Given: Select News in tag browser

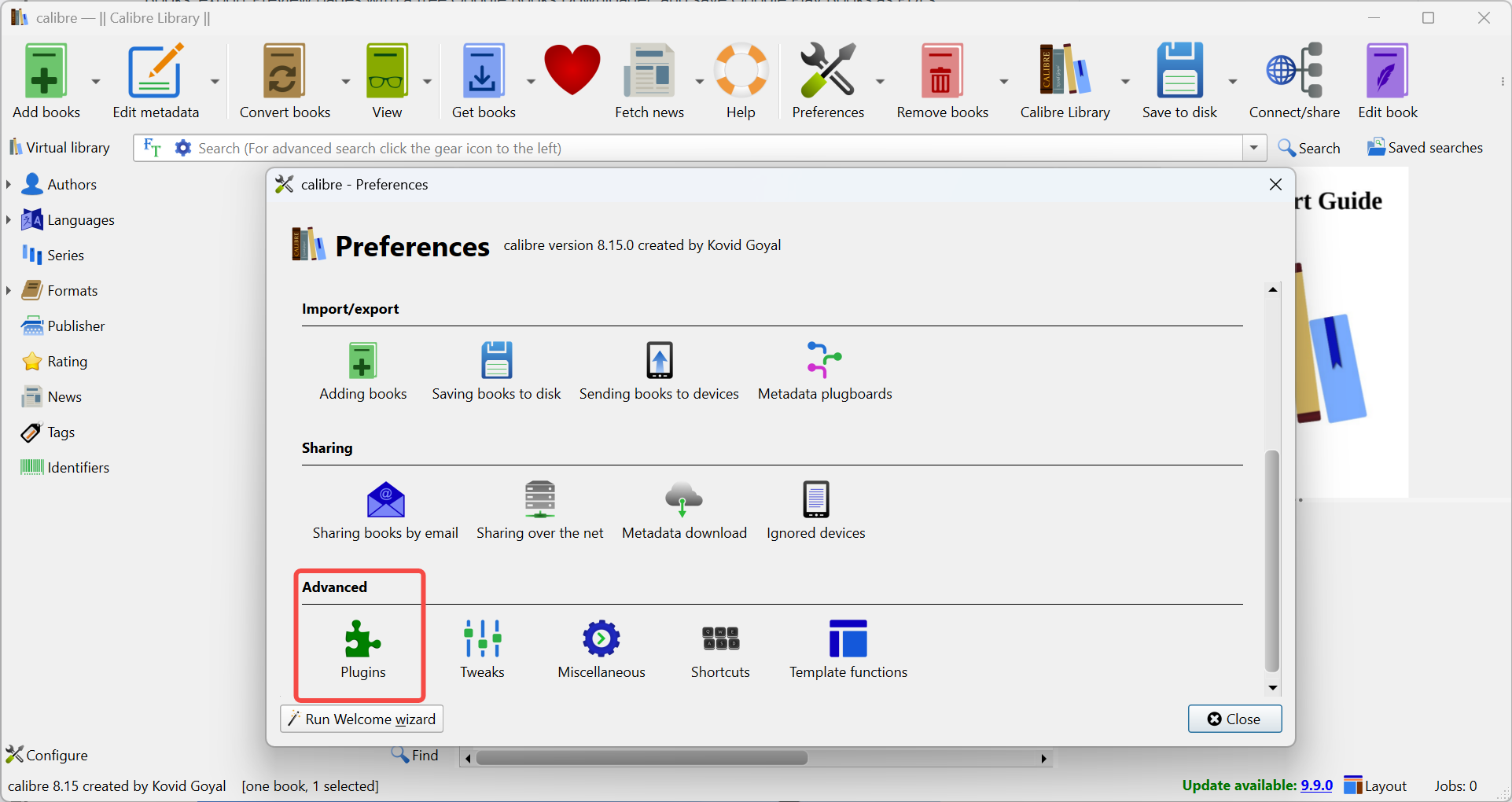Looking at the screenshot, I should (51, 396).
